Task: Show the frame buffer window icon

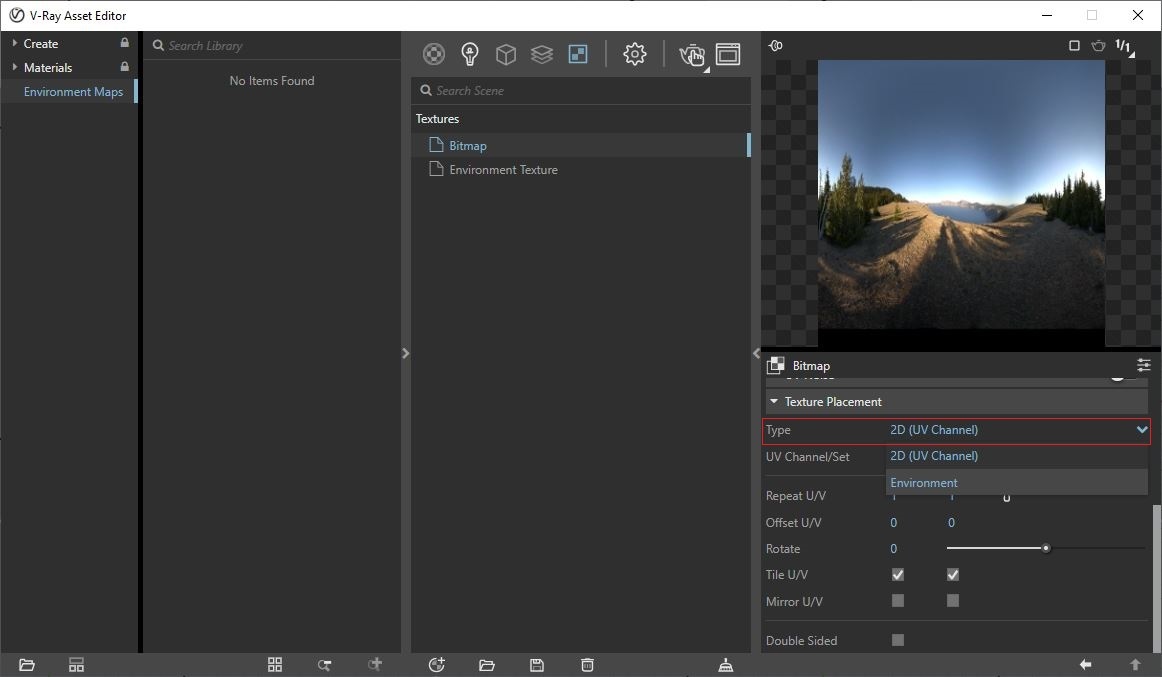Action: click(x=728, y=54)
